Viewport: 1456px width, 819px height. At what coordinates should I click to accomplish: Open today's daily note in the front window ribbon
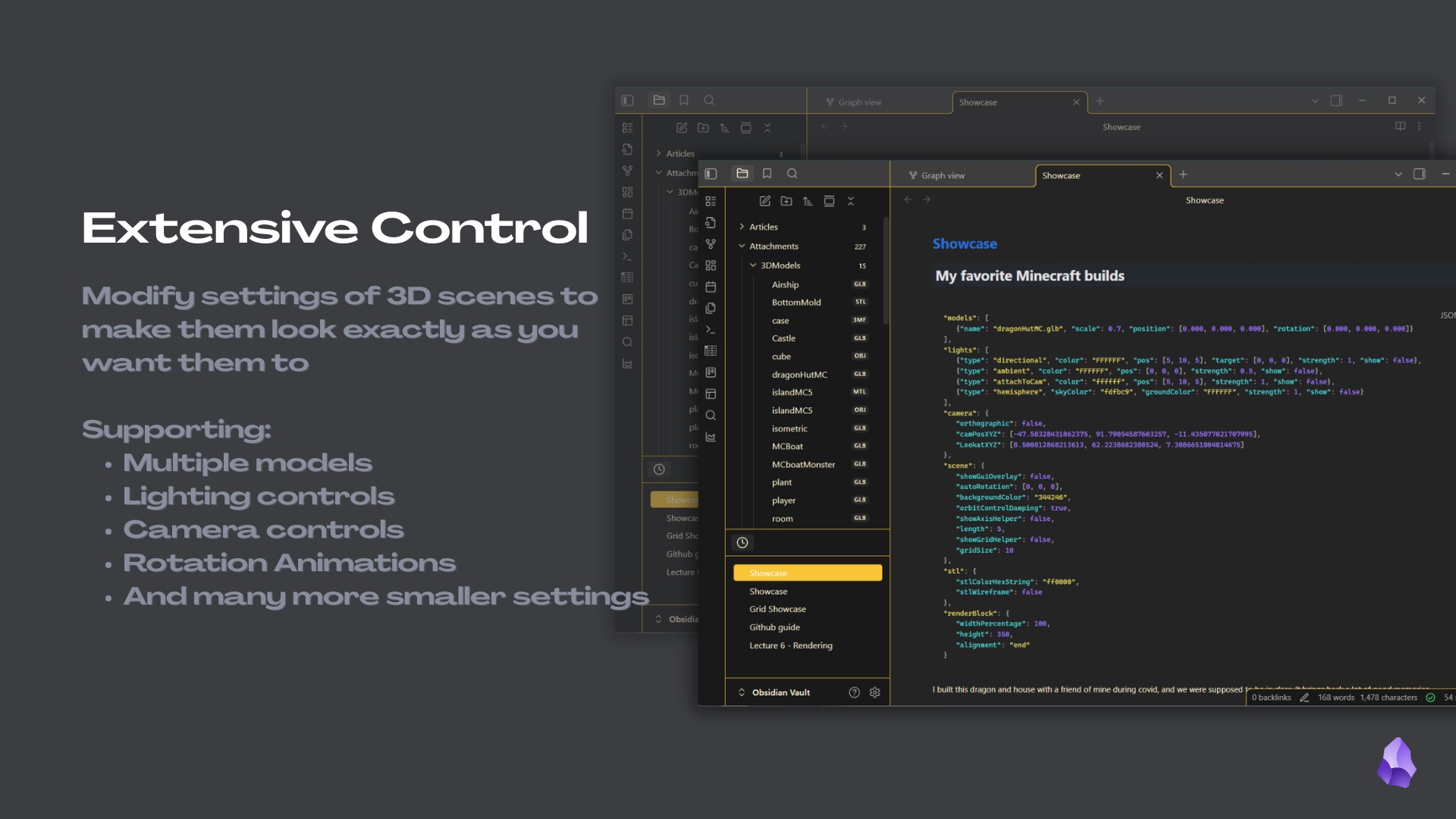coord(711,287)
